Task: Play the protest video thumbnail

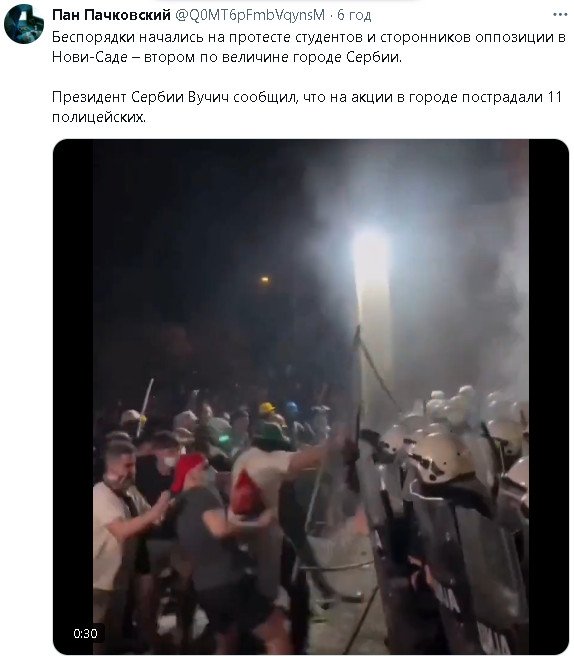Action: click(x=311, y=397)
